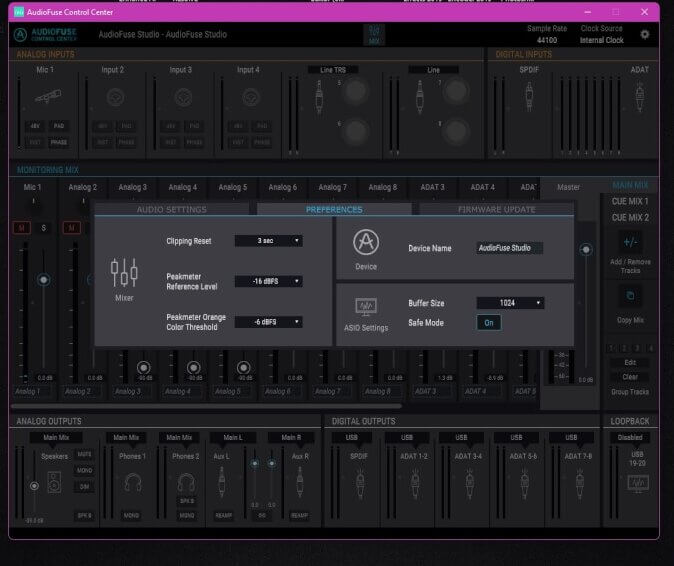Toggle PHASE invert on Mic 1
674x566 pixels.
click(x=59, y=142)
